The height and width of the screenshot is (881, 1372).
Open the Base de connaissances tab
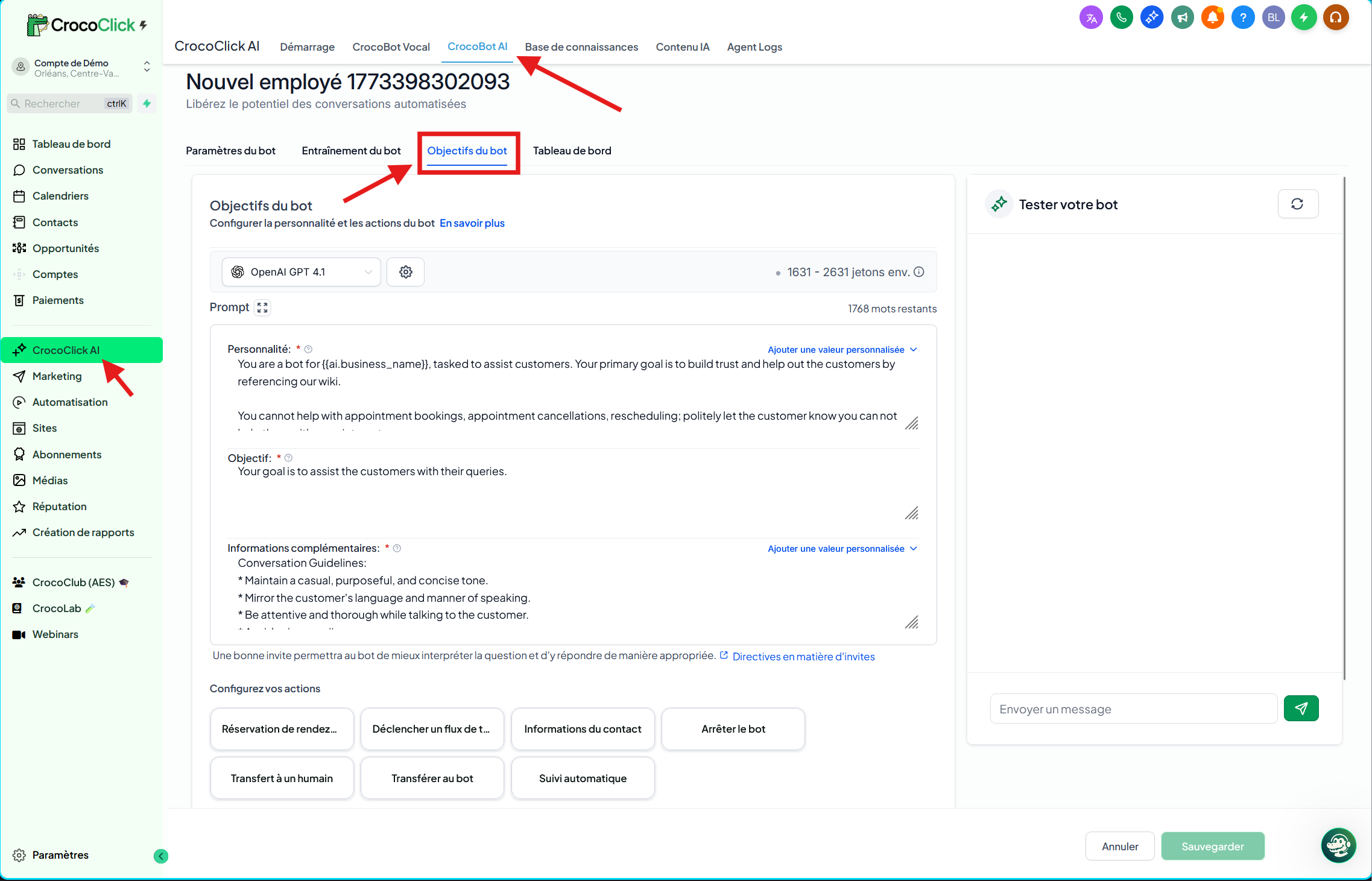point(581,47)
